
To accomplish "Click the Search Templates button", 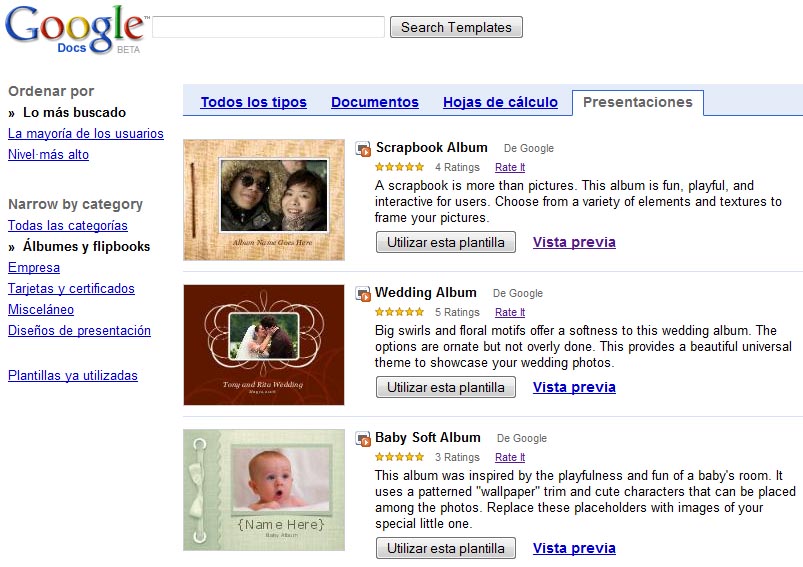I will coord(456,27).
